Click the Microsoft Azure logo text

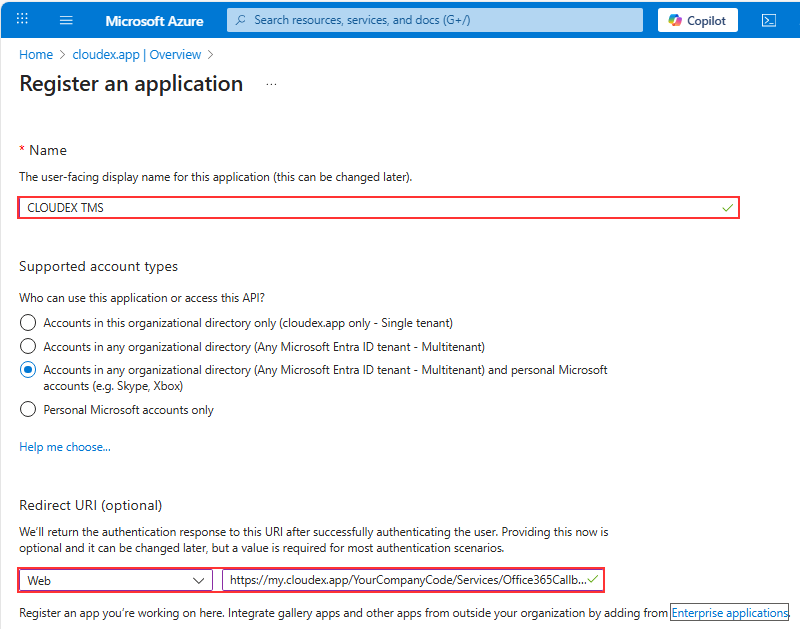pos(154,20)
